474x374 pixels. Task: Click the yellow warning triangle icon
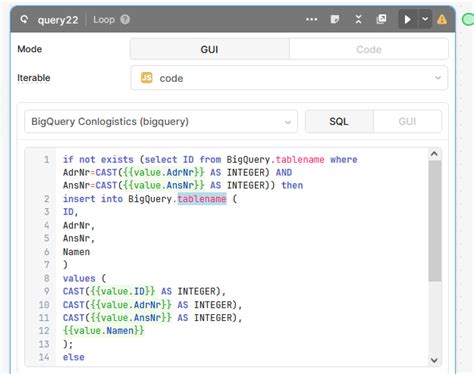click(x=442, y=20)
